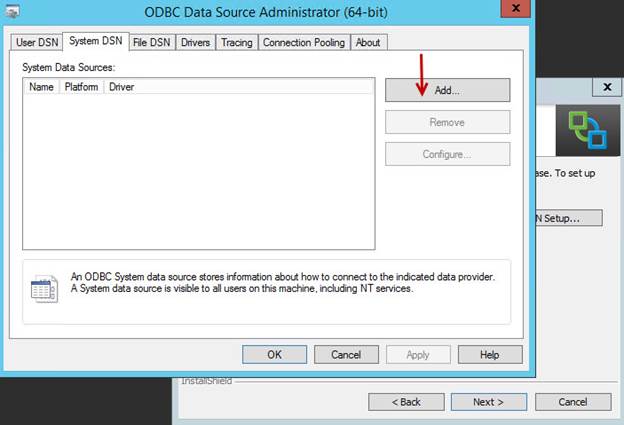The width and height of the screenshot is (624, 425).
Task: Click the Remove button
Action: click(447, 122)
